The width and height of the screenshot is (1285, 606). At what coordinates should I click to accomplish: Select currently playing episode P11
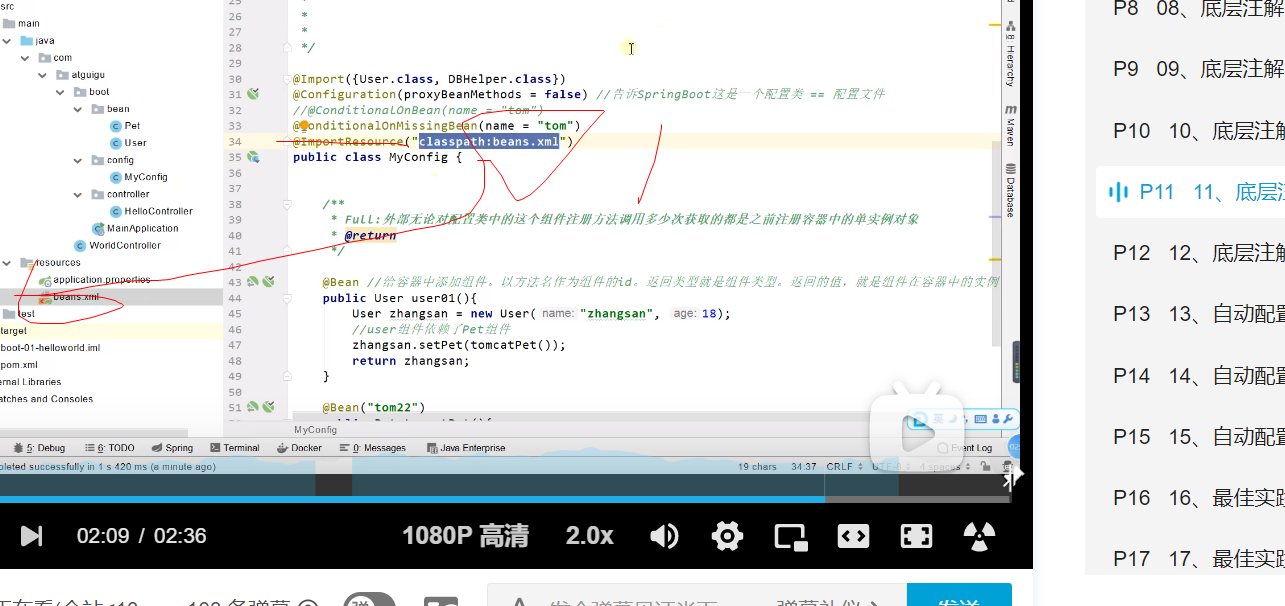[x=1190, y=192]
